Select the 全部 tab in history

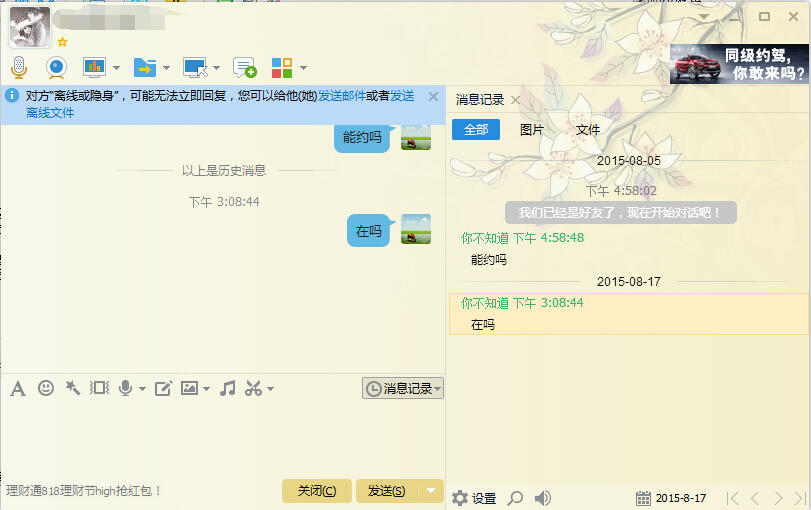click(476, 129)
